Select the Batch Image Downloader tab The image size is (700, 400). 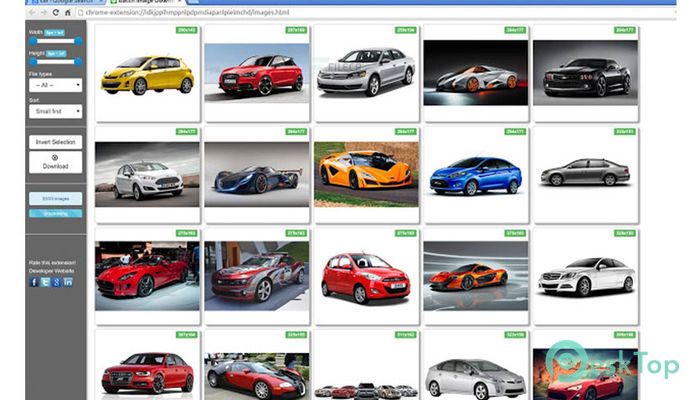click(x=145, y=2)
